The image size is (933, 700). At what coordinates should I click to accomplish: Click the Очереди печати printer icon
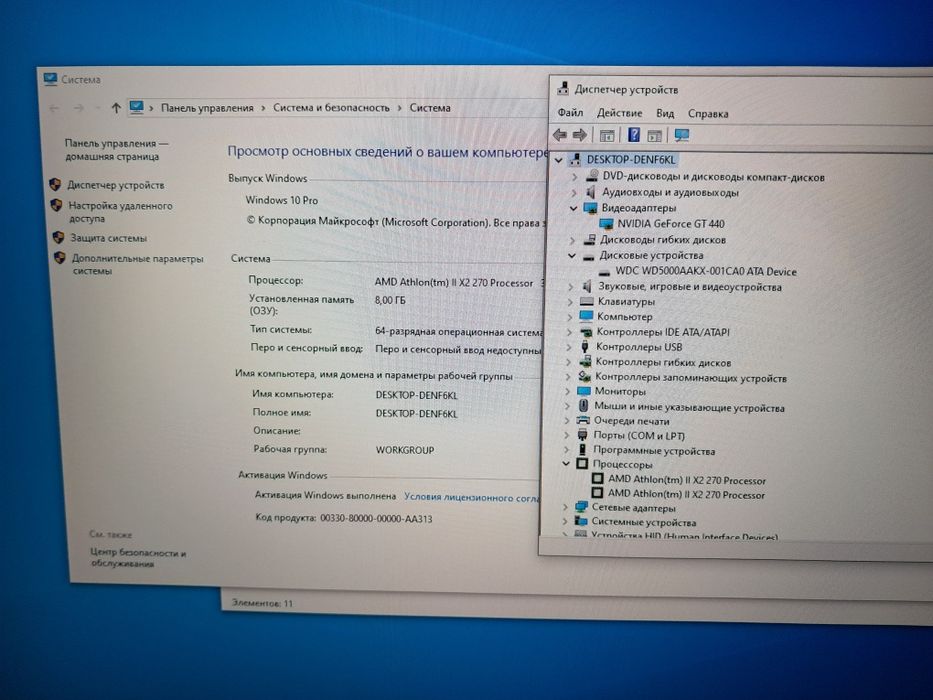coord(583,420)
